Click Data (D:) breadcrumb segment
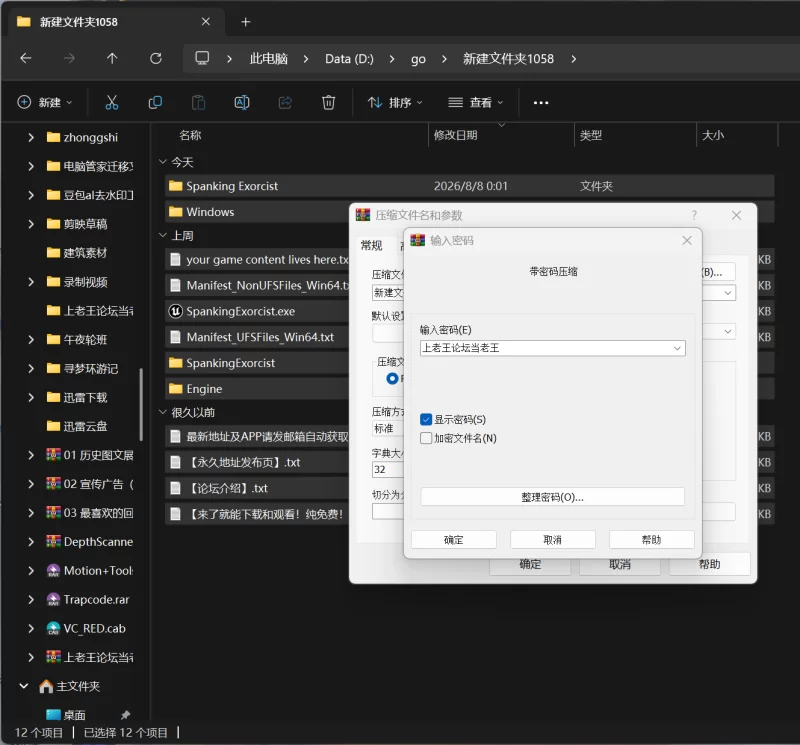This screenshot has width=800, height=745. (349, 59)
